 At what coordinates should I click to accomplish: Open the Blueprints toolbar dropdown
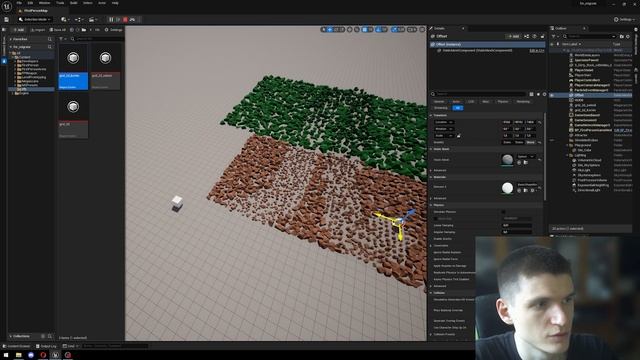point(78,19)
